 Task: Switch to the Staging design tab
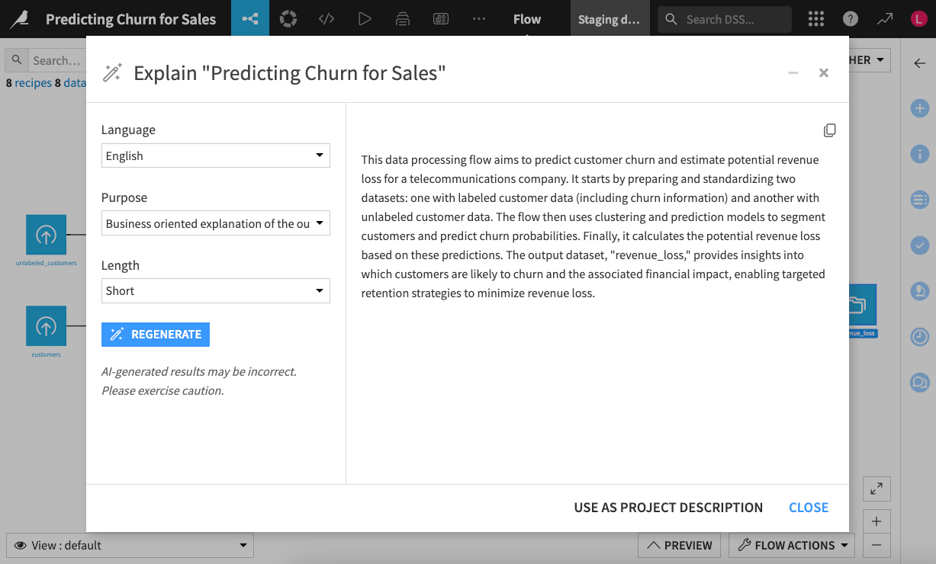click(x=609, y=19)
